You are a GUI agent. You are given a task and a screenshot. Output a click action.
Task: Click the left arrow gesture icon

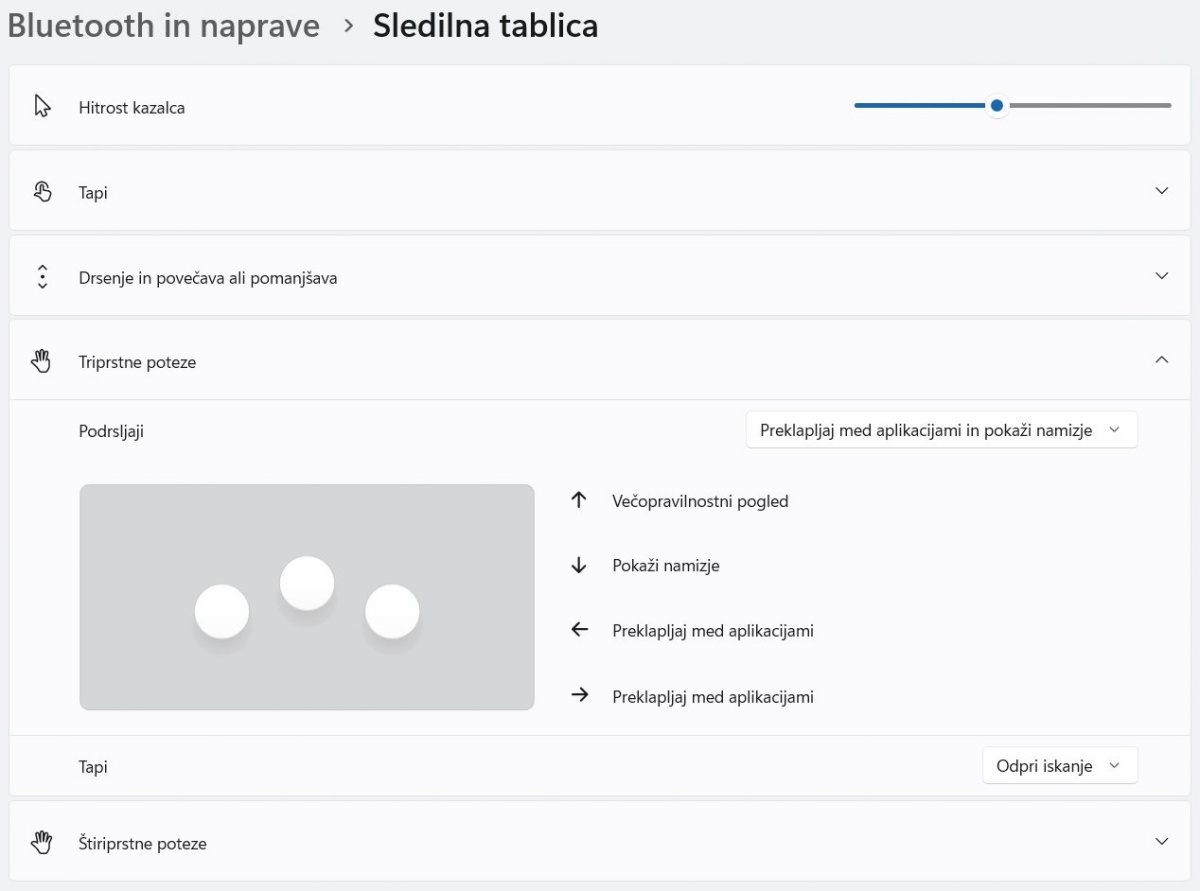(x=579, y=630)
